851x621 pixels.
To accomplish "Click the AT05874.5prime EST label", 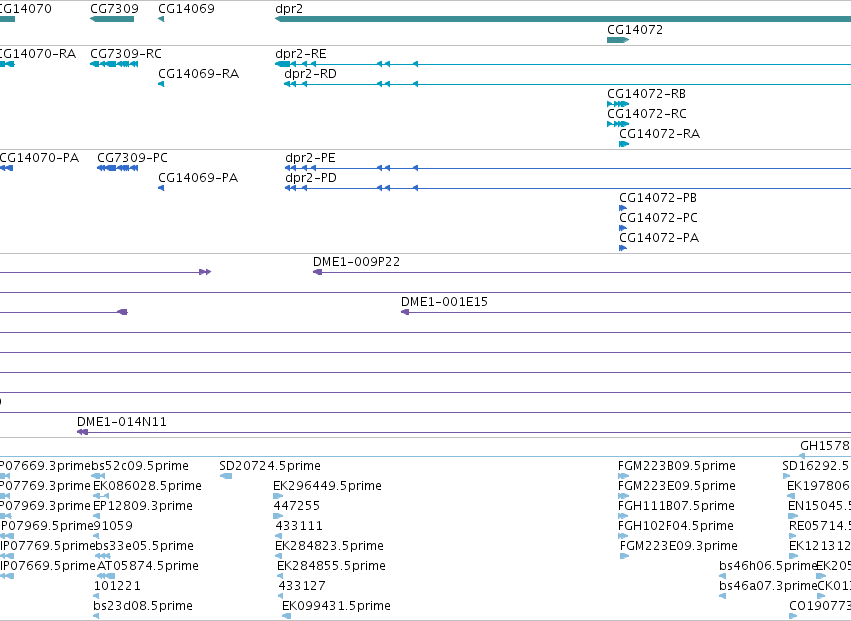I will click(148, 566).
